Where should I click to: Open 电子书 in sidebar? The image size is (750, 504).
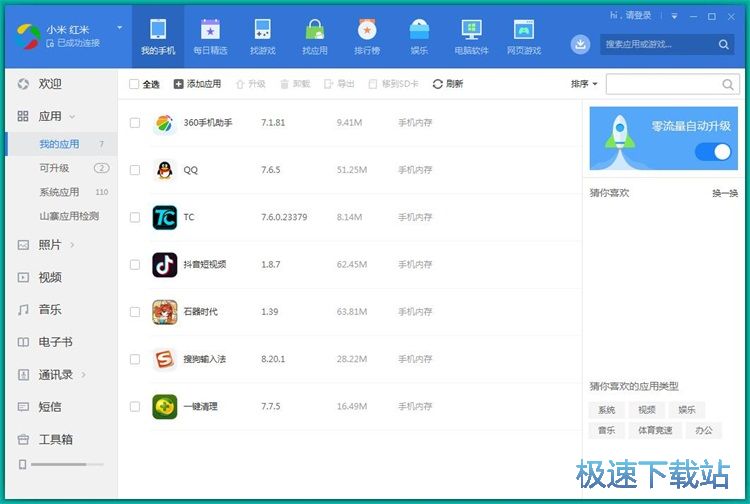coord(61,342)
